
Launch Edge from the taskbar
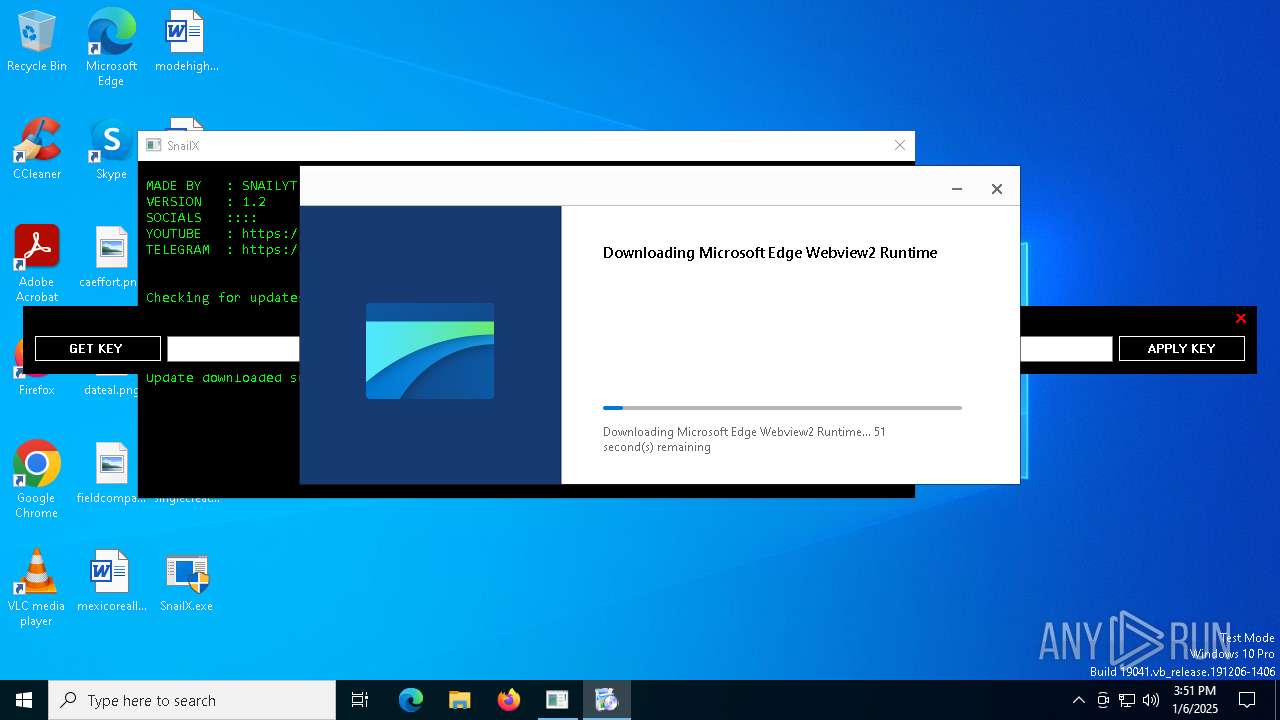[x=411, y=700]
